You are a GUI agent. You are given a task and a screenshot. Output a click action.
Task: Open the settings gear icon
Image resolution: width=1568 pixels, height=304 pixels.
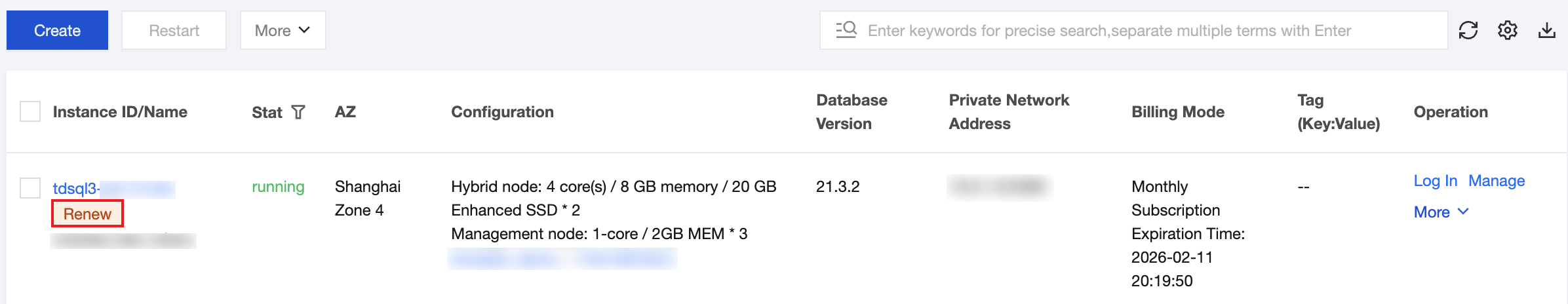pyautogui.click(x=1508, y=30)
